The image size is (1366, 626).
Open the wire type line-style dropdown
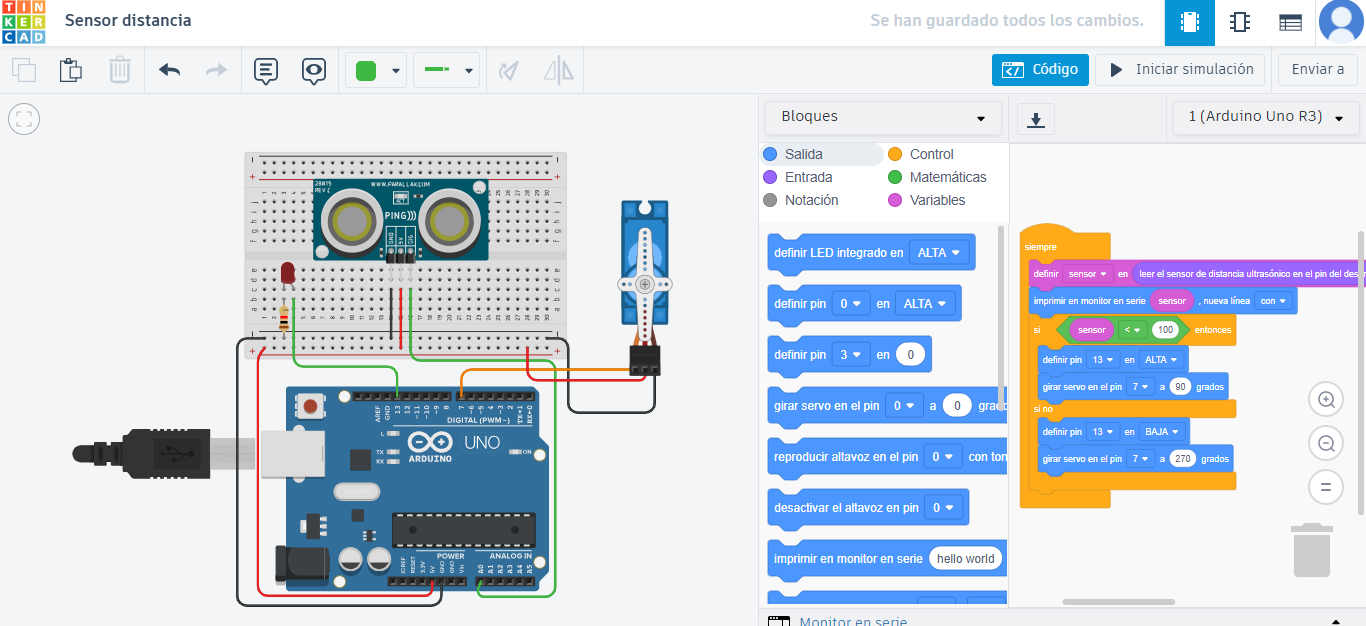446,70
